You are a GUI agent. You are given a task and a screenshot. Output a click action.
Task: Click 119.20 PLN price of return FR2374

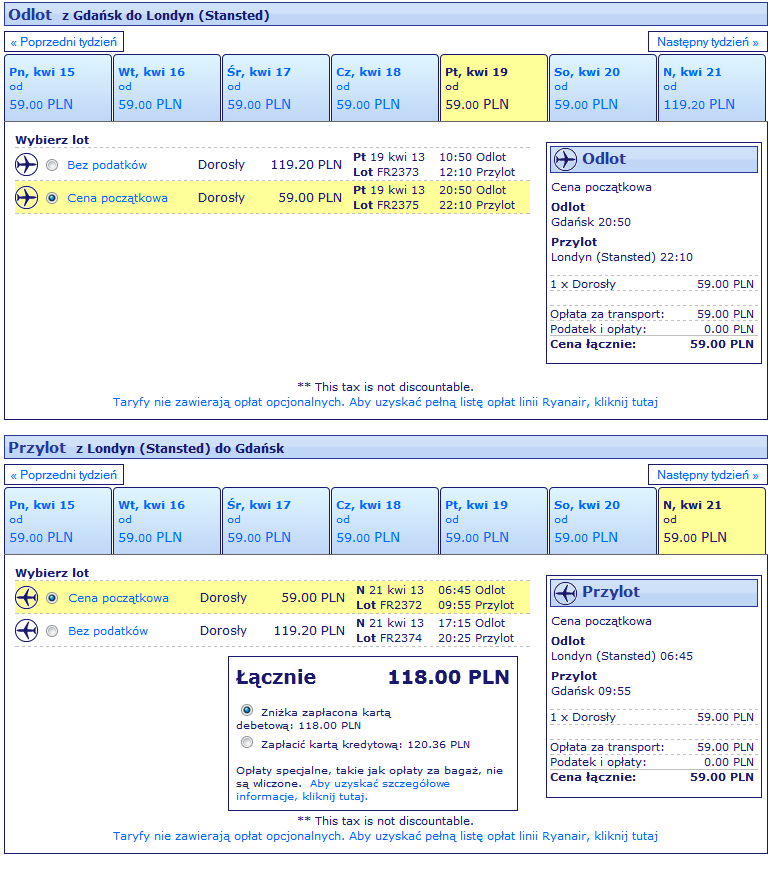309,631
